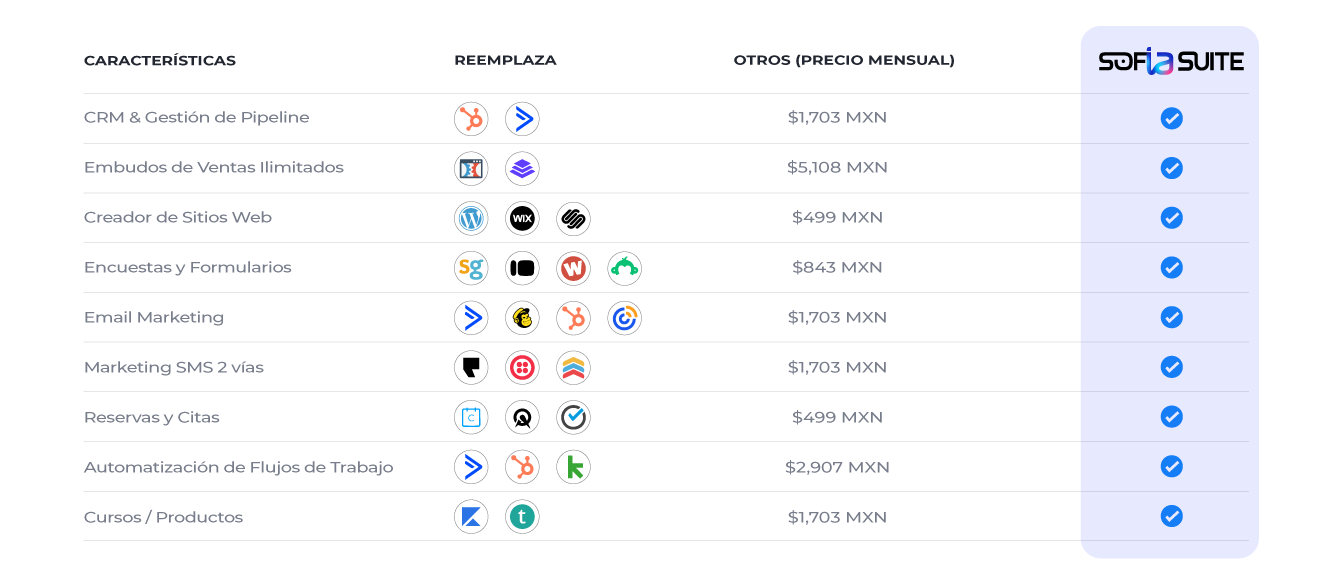
Task: Click the CARACTERÍSTICAS column header
Action: tap(160, 60)
